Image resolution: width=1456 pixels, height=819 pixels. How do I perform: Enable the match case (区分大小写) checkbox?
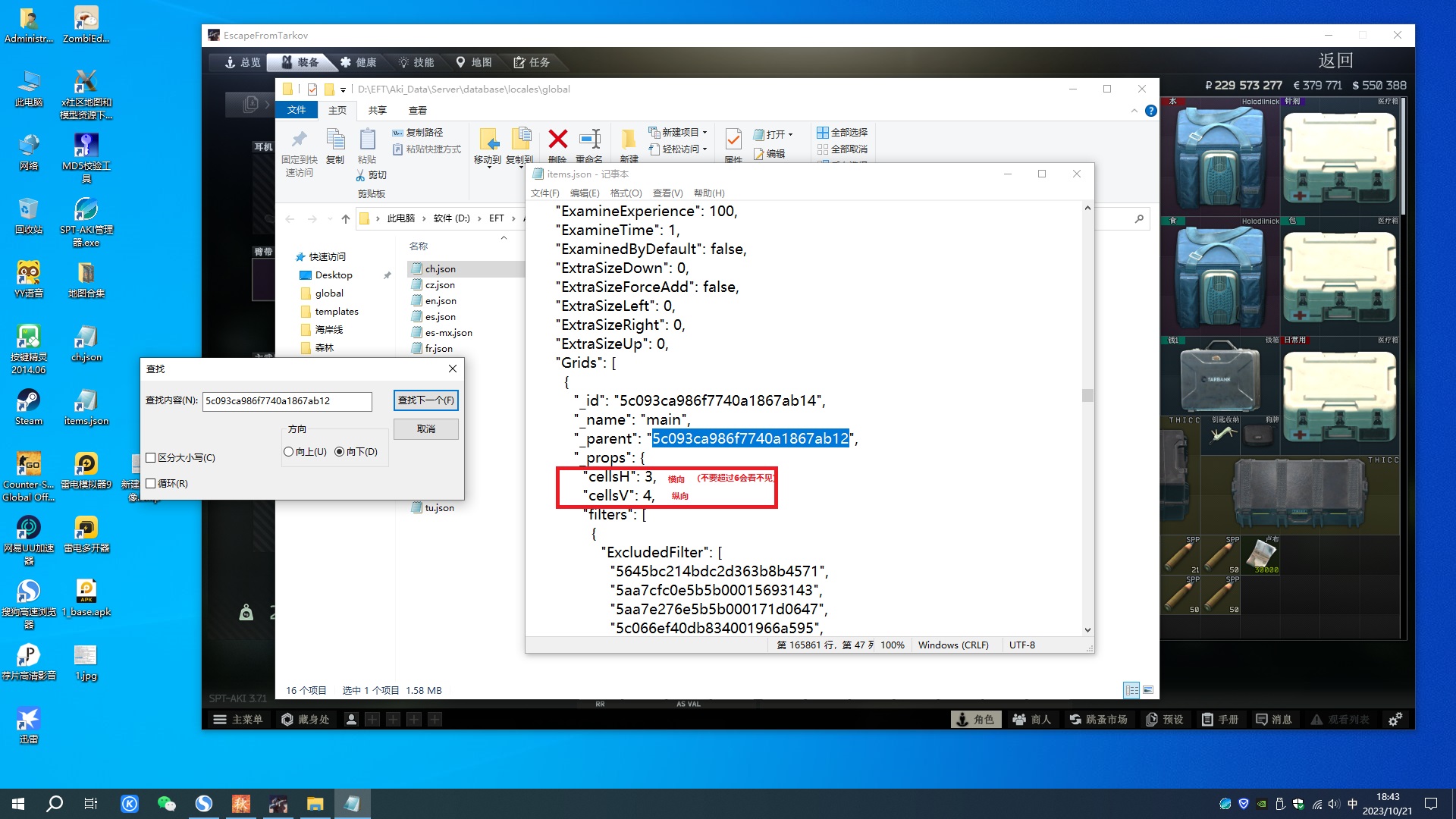[151, 457]
